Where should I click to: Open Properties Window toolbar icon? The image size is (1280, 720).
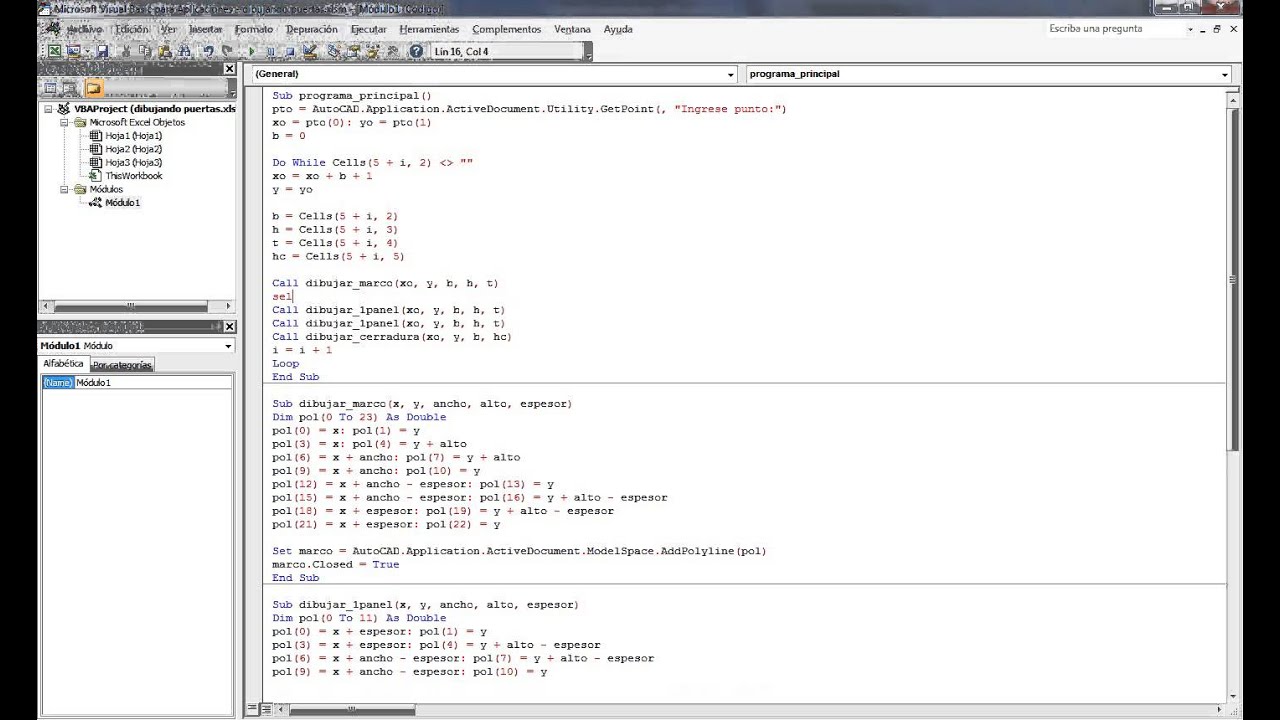click(x=352, y=51)
